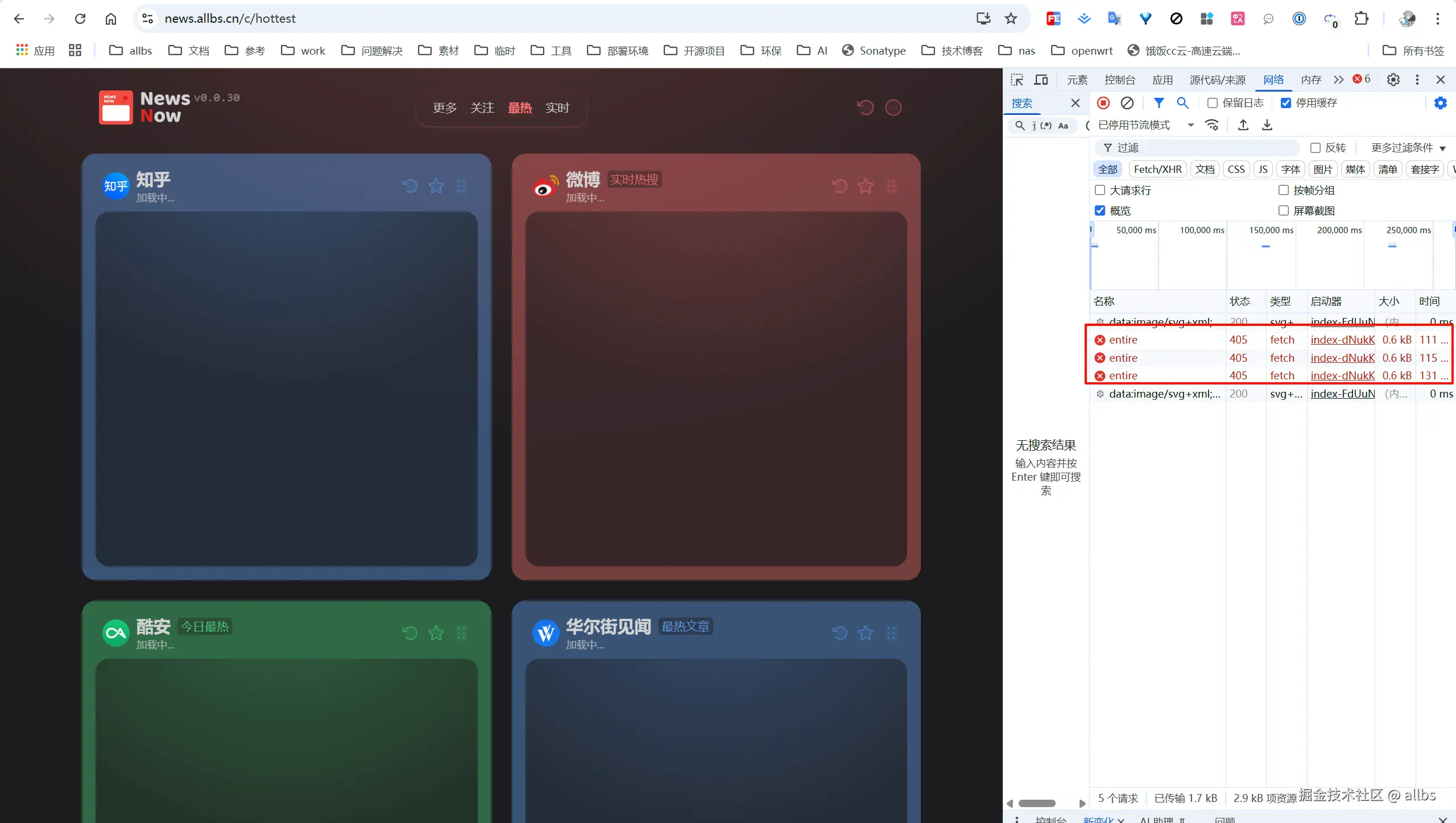
Task: Click the record network log button
Action: tap(1103, 103)
